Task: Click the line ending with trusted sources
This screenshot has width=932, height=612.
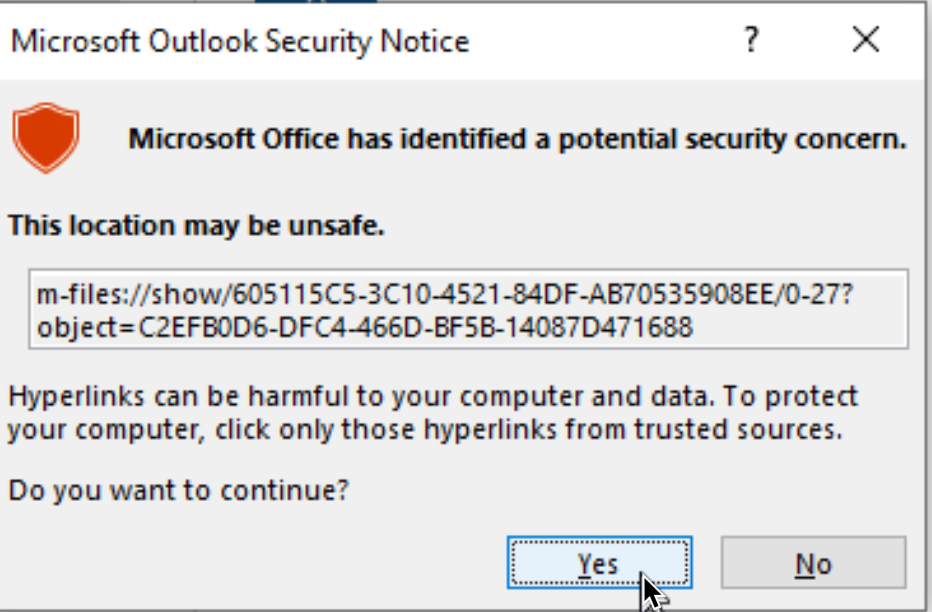Action: point(425,429)
